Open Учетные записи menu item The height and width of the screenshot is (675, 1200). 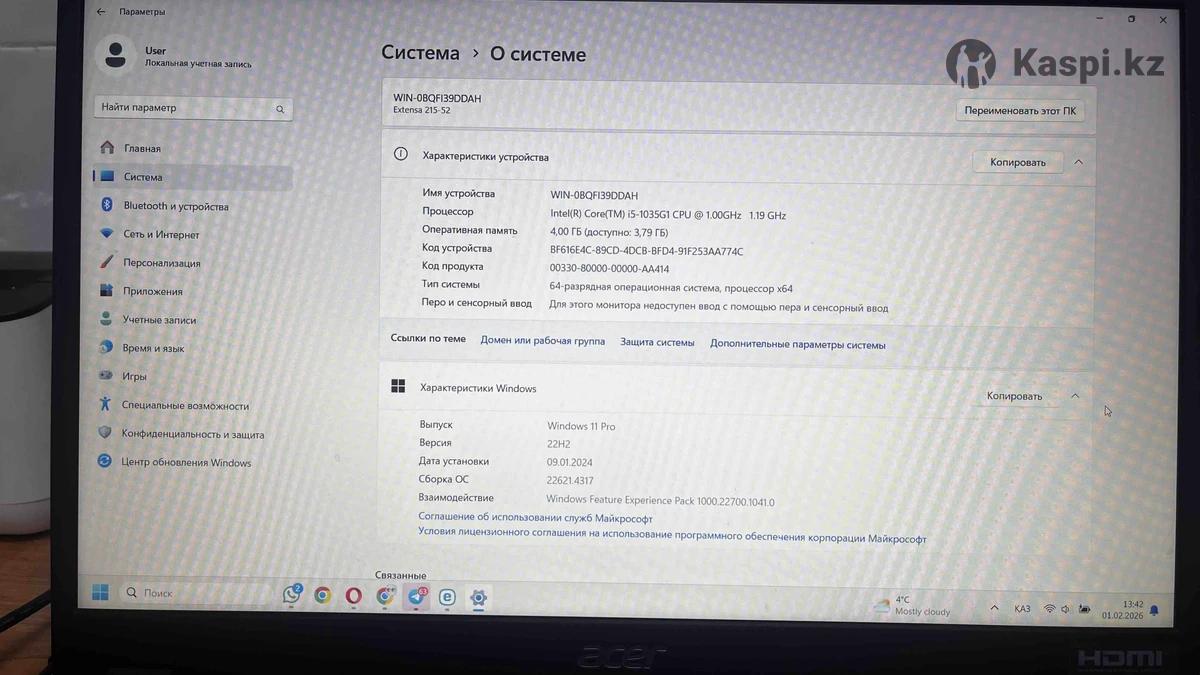tap(158, 320)
